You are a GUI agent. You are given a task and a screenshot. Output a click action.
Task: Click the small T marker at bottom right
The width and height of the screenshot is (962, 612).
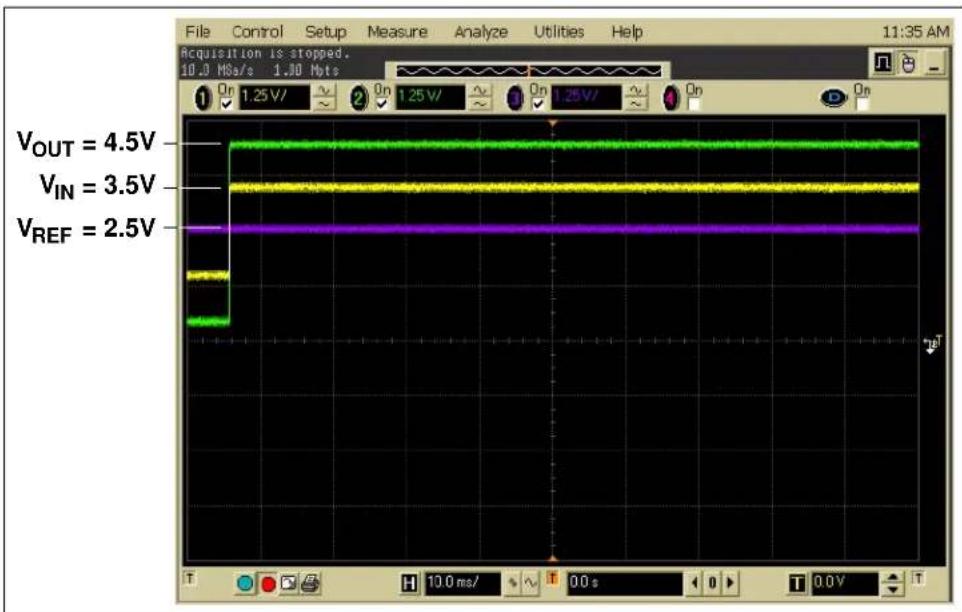[x=918, y=578]
